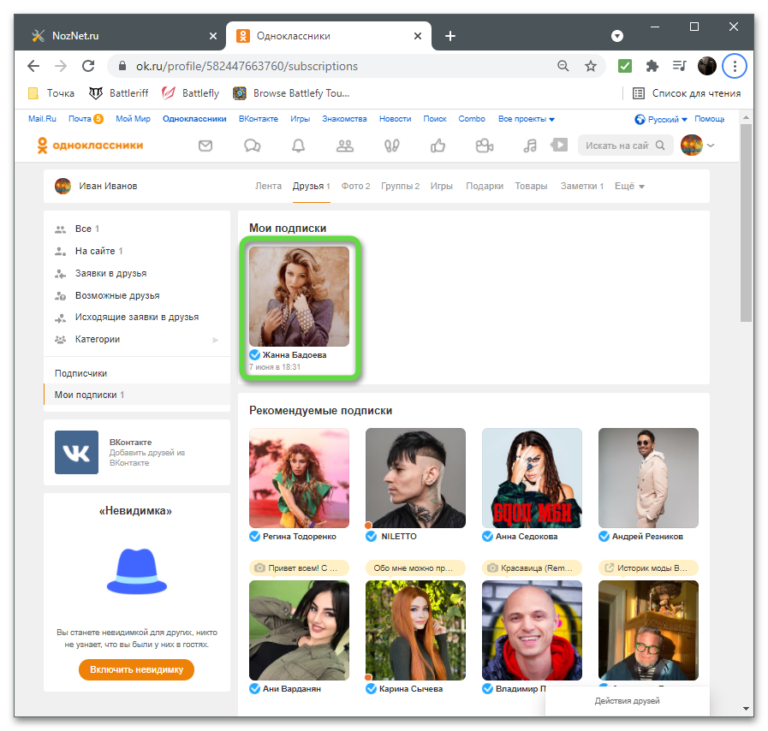The height and width of the screenshot is (731, 768).
Task: Open Список для чтения reading list
Action: pyautogui.click(x=686, y=93)
